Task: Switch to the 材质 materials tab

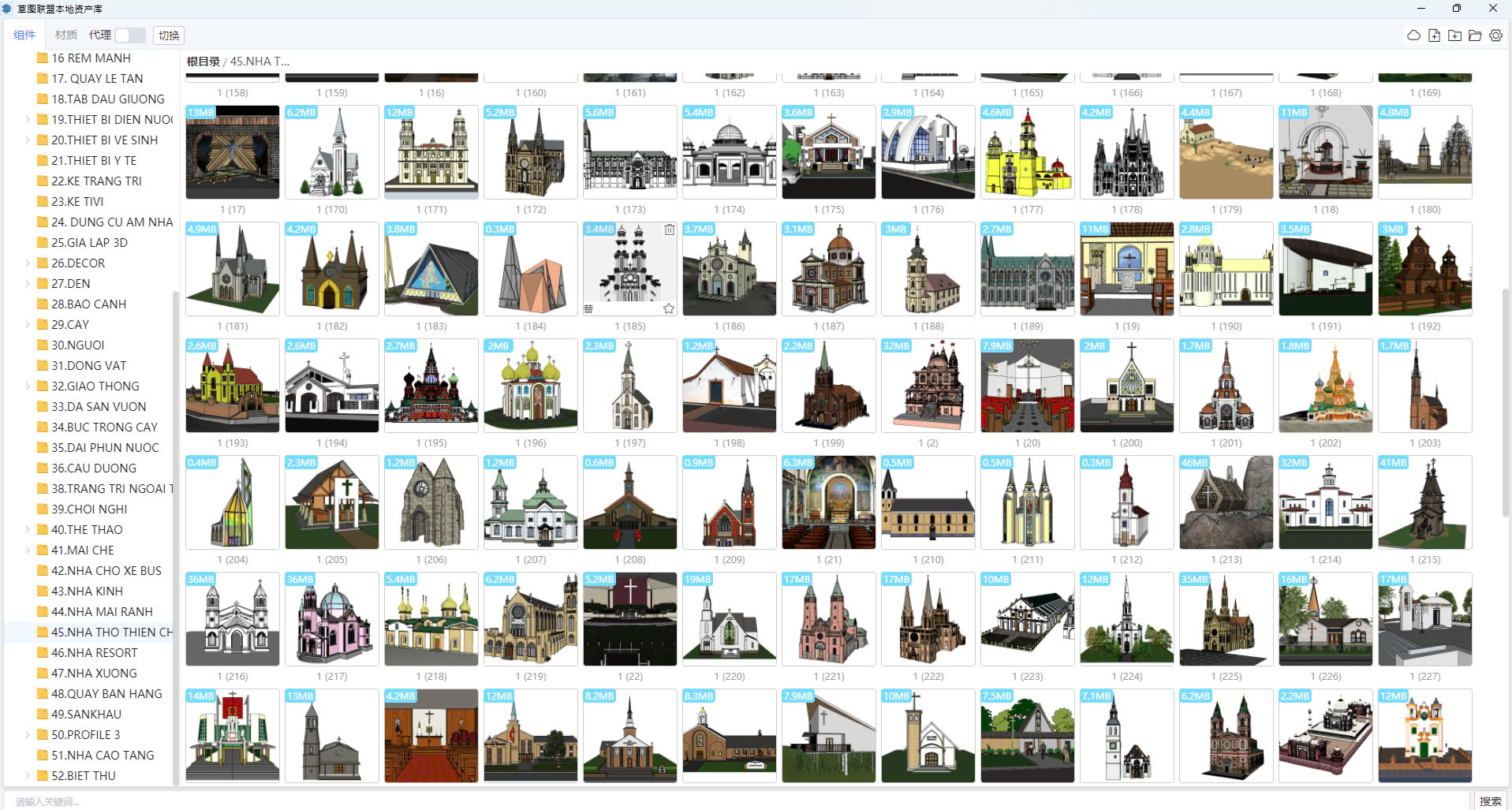Action: pyautogui.click(x=66, y=35)
